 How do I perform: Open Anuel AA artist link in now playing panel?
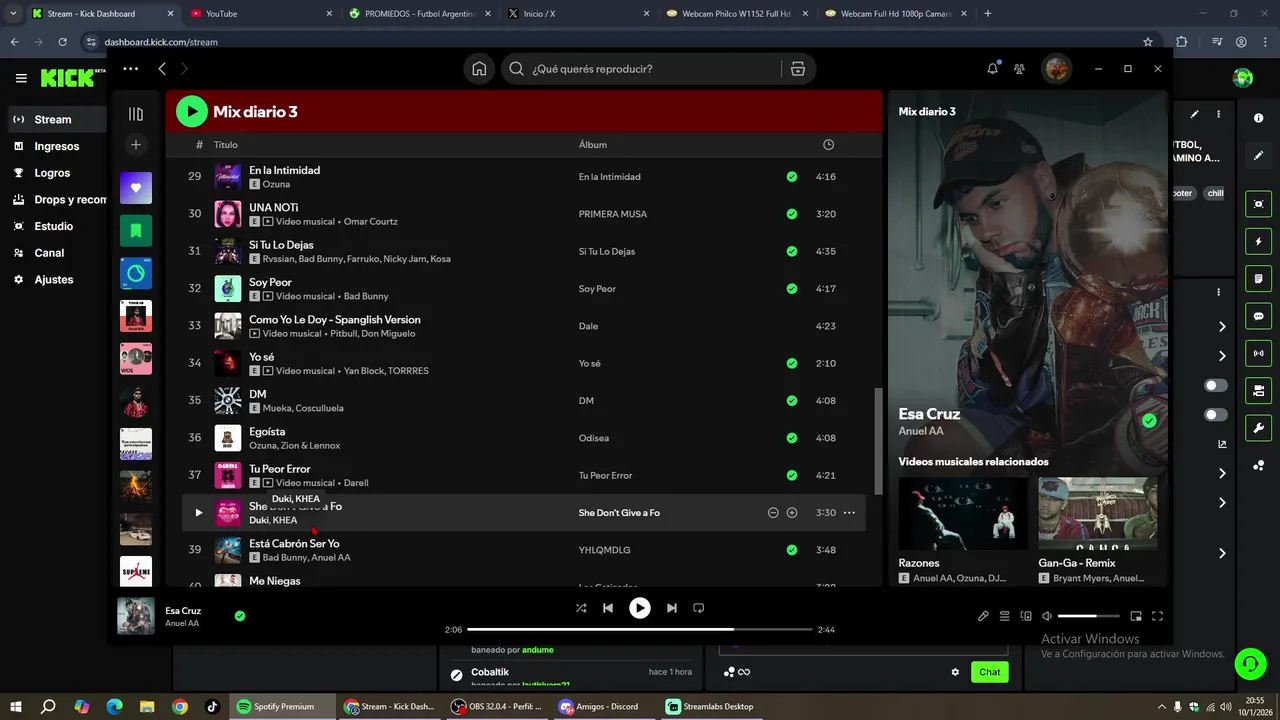pyautogui.click(x=921, y=431)
